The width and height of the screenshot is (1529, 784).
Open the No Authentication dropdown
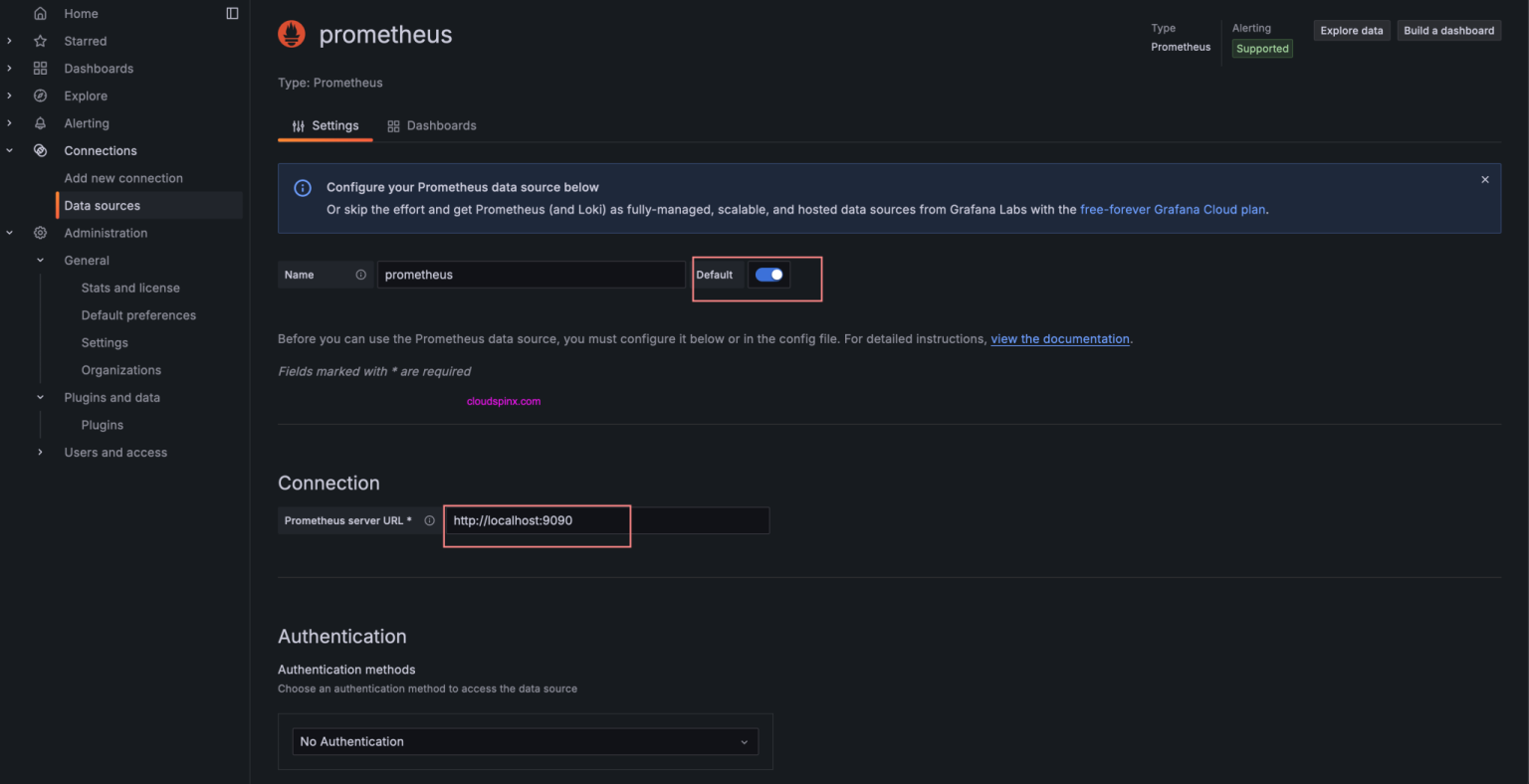coord(525,741)
